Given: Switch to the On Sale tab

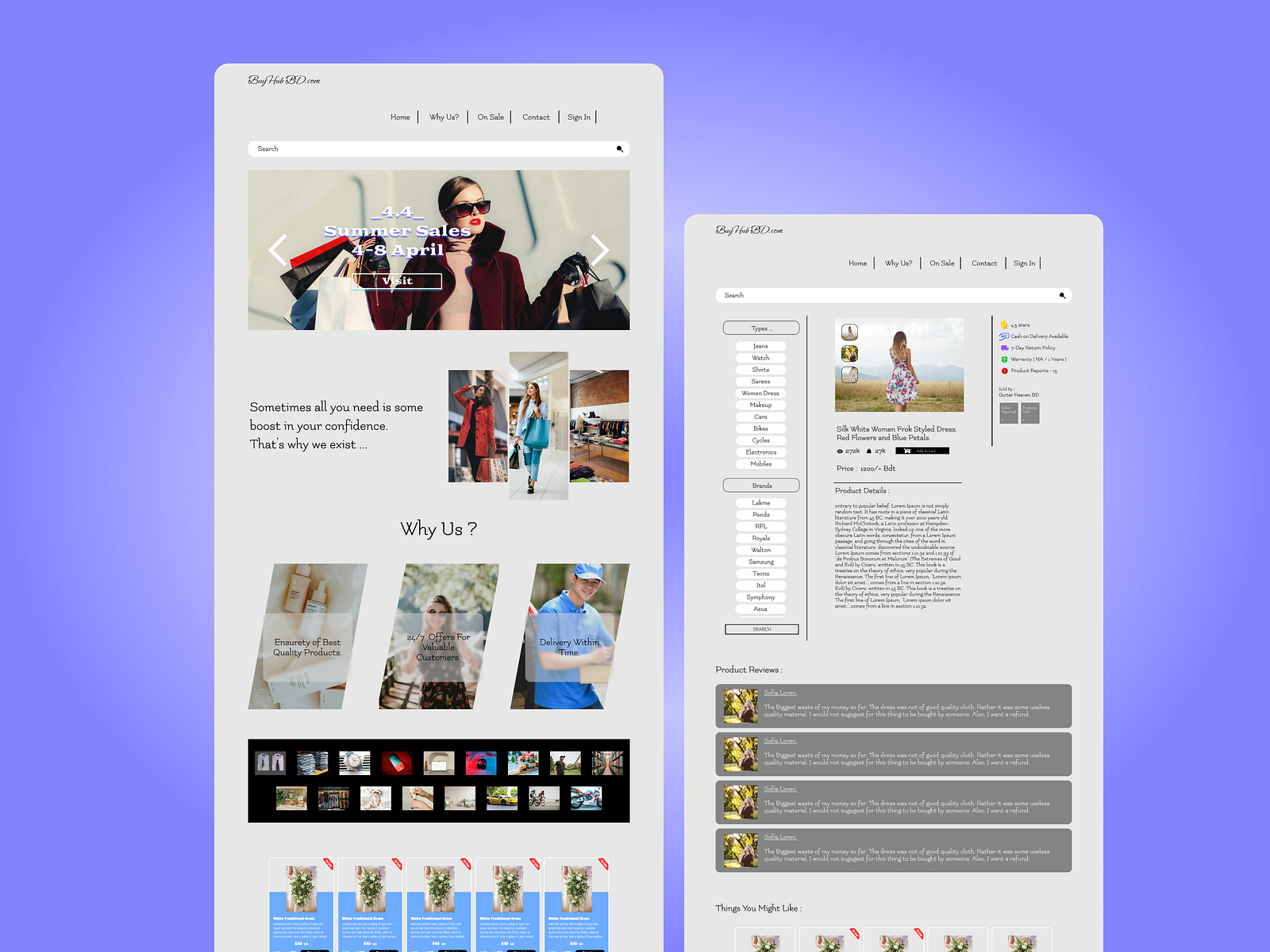Looking at the screenshot, I should tap(490, 117).
